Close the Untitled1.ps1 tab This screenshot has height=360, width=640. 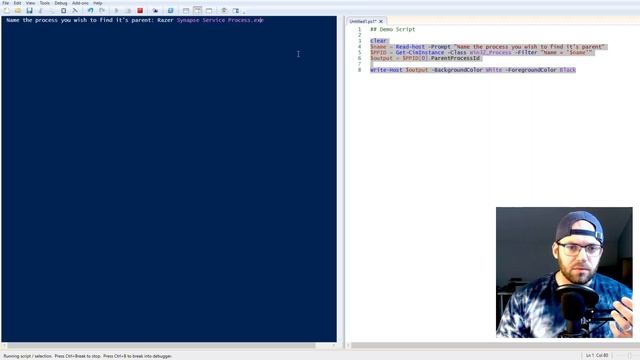[x=381, y=21]
